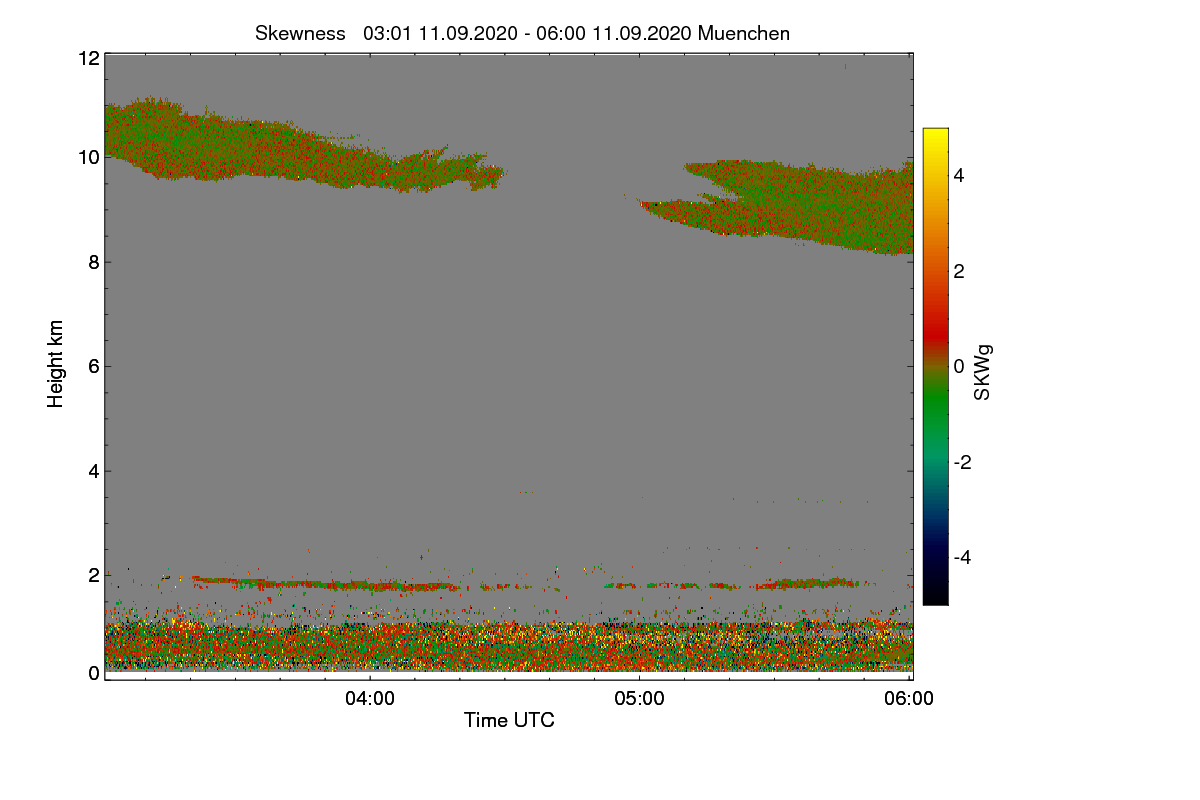Click the Height km axis tick label 4
This screenshot has height=800, width=1200.
coord(93,471)
